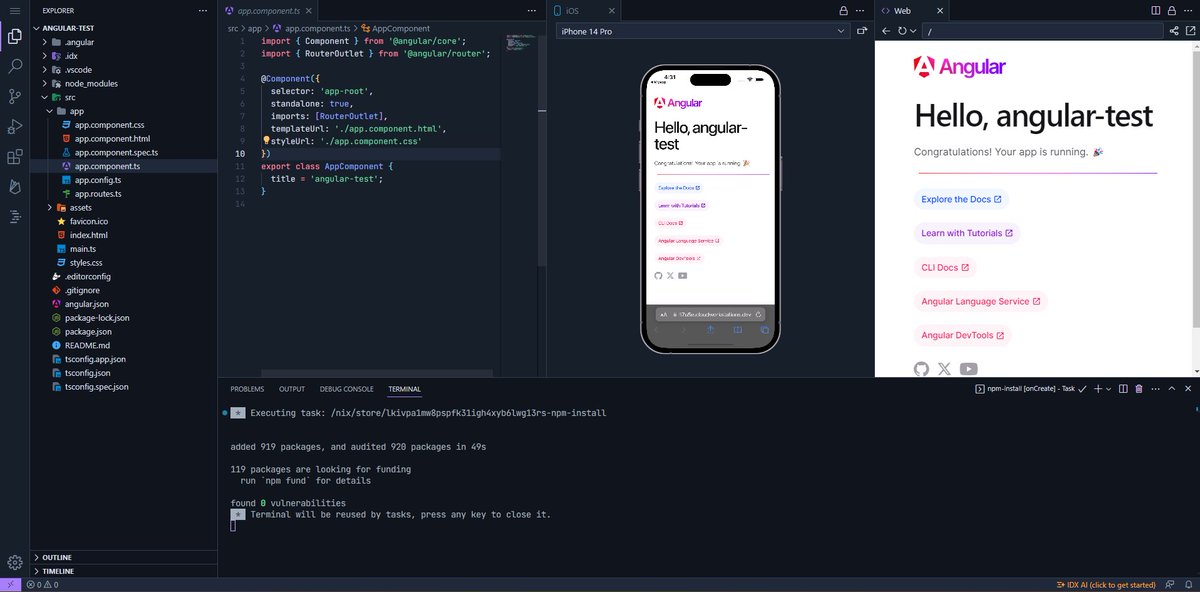Open Explorer more actions menu
The image size is (1200, 592).
pos(201,10)
